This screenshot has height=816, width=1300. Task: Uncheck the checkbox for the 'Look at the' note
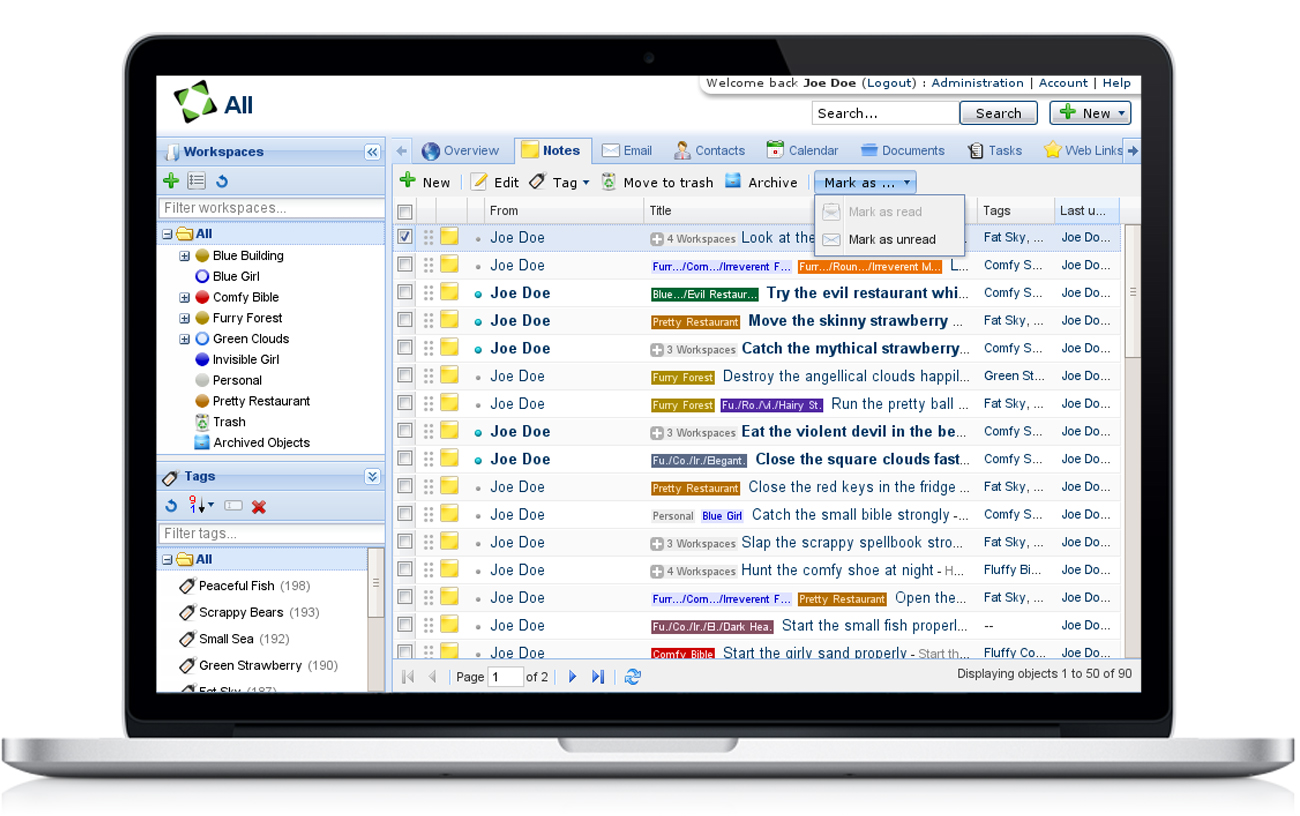(405, 238)
